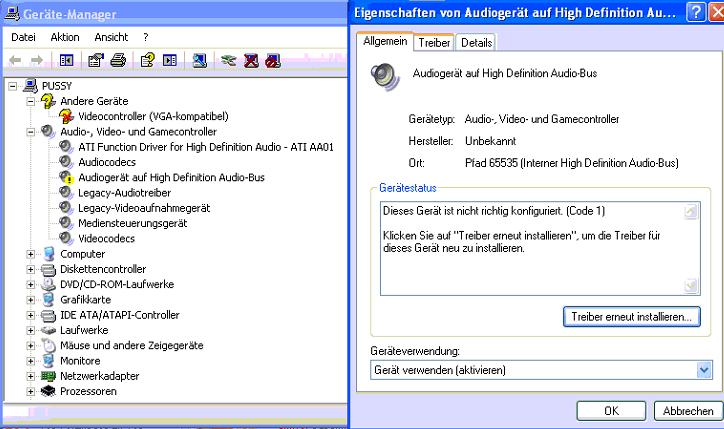Click the yellow question mark Andere Geräte icon
The image size is (724, 429).
point(48,101)
